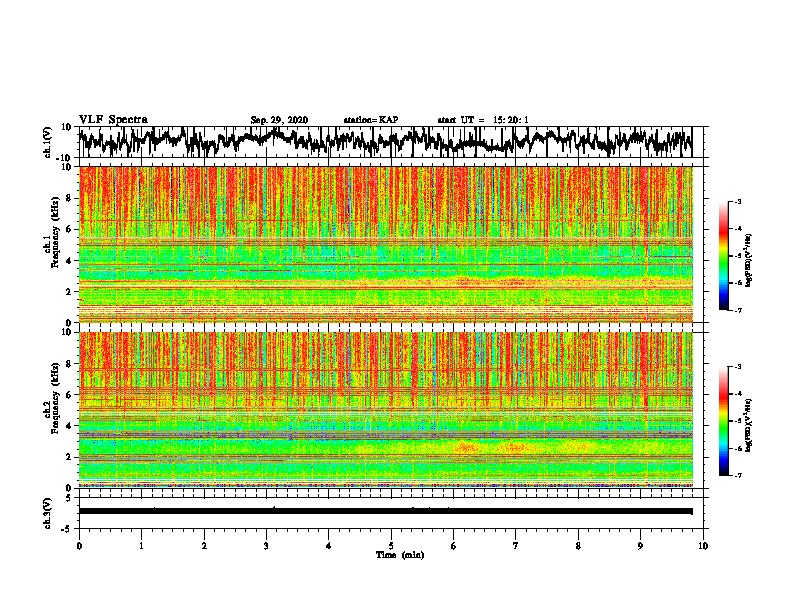Click time axis tick label "2"

(x=204, y=546)
